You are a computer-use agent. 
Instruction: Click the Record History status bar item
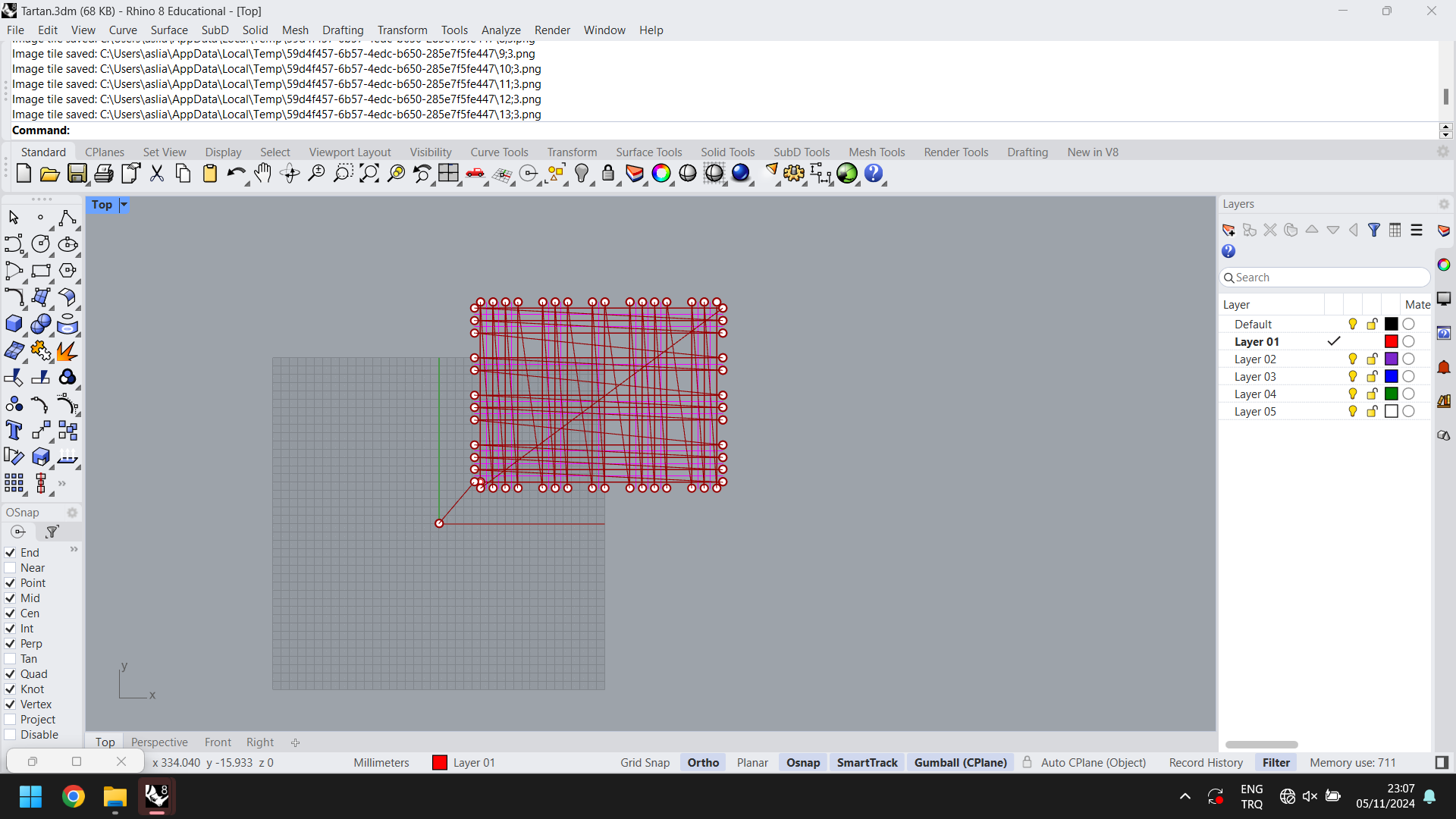pyautogui.click(x=1206, y=762)
